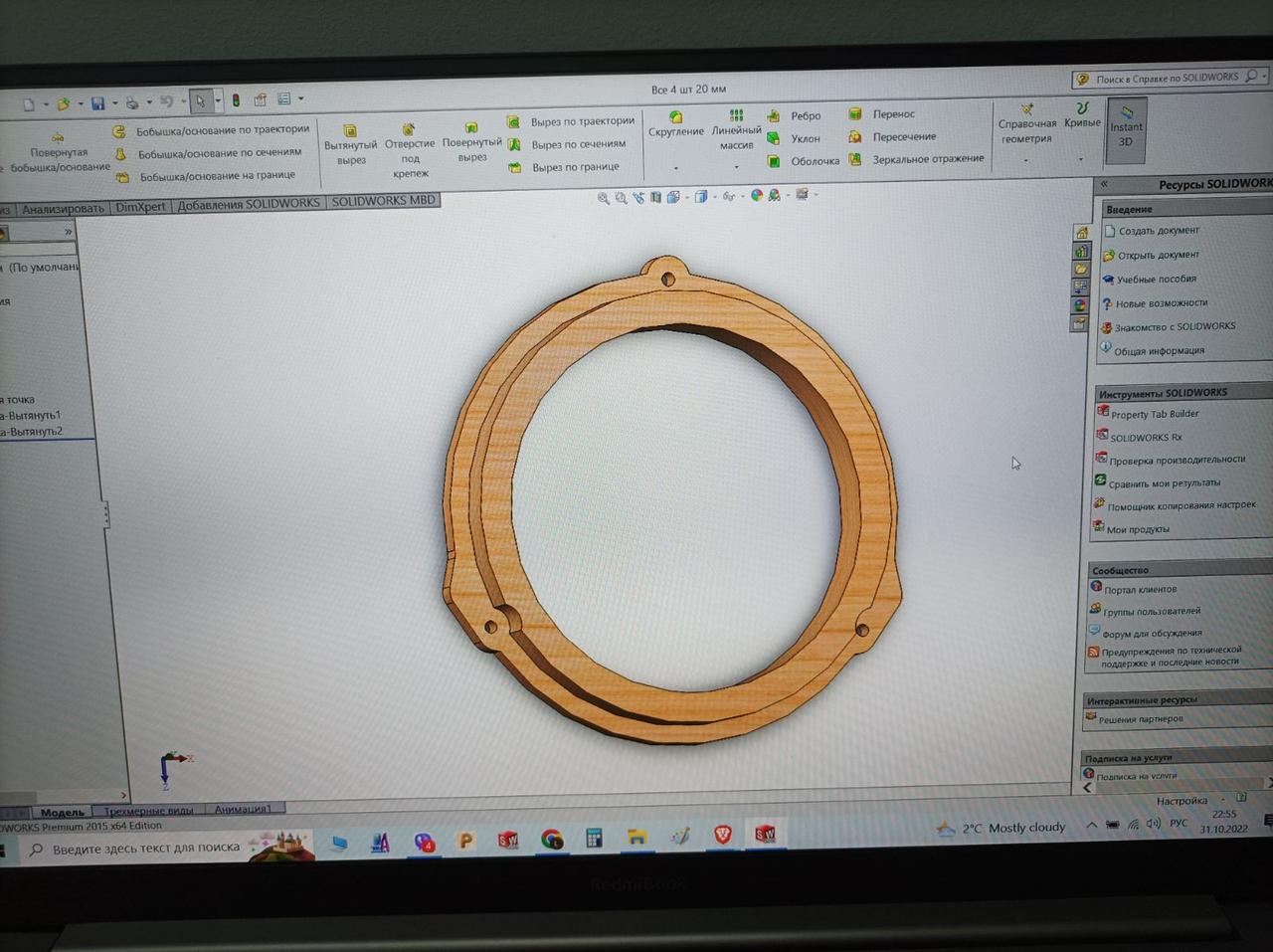Select Вырез по сечениям
This screenshot has height=952, width=1273.
[x=567, y=144]
